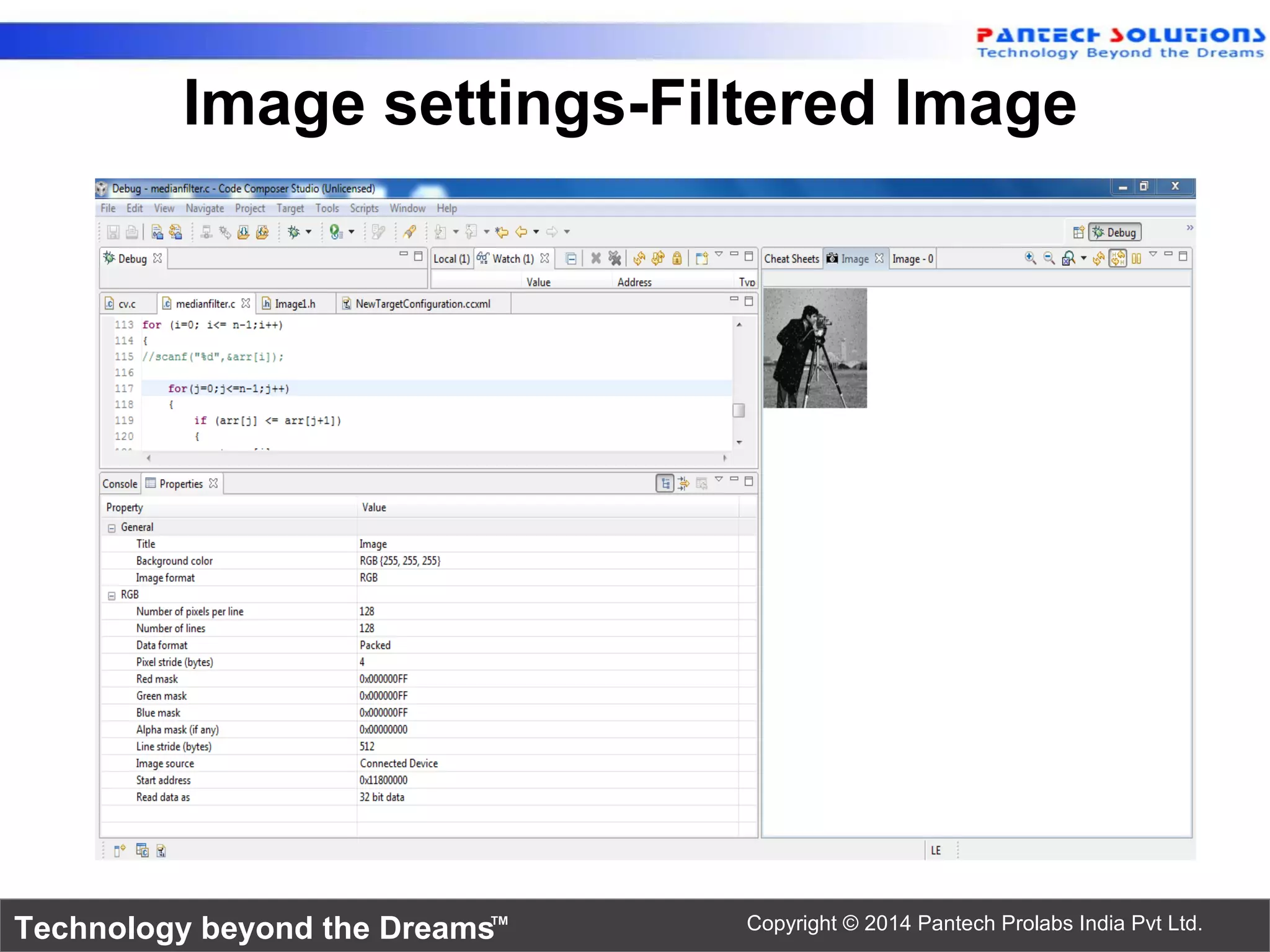Click the cameraman image thumbnail

pyautogui.click(x=814, y=348)
